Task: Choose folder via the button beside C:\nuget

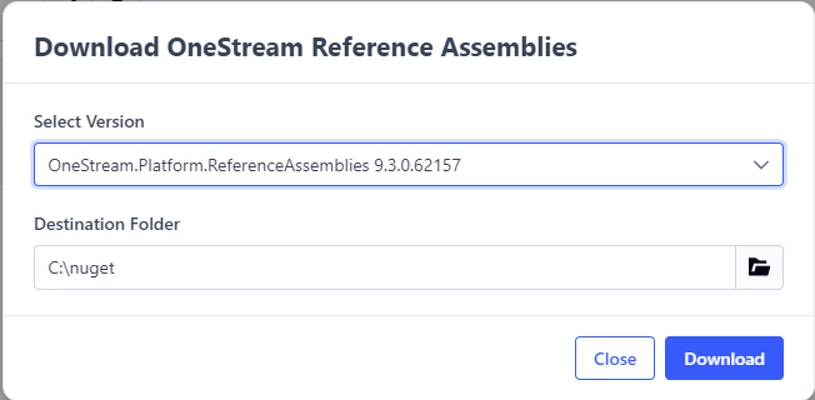Action: point(759,268)
